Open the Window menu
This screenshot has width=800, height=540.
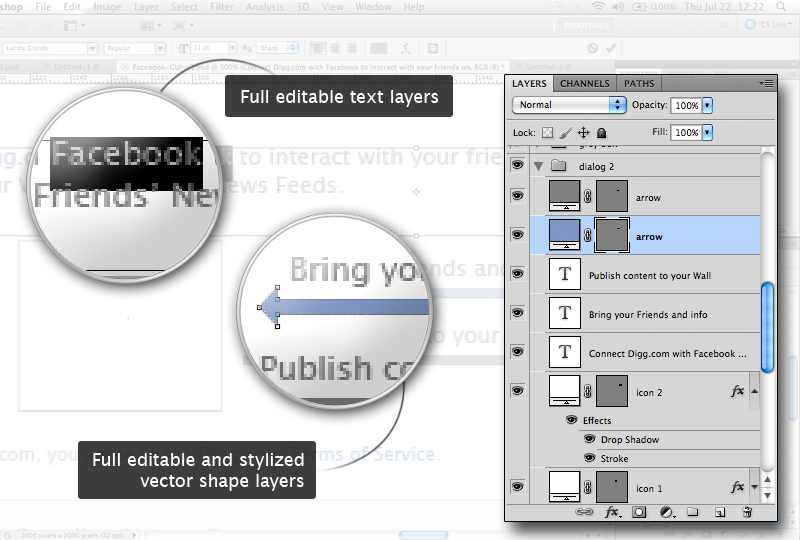click(373, 7)
